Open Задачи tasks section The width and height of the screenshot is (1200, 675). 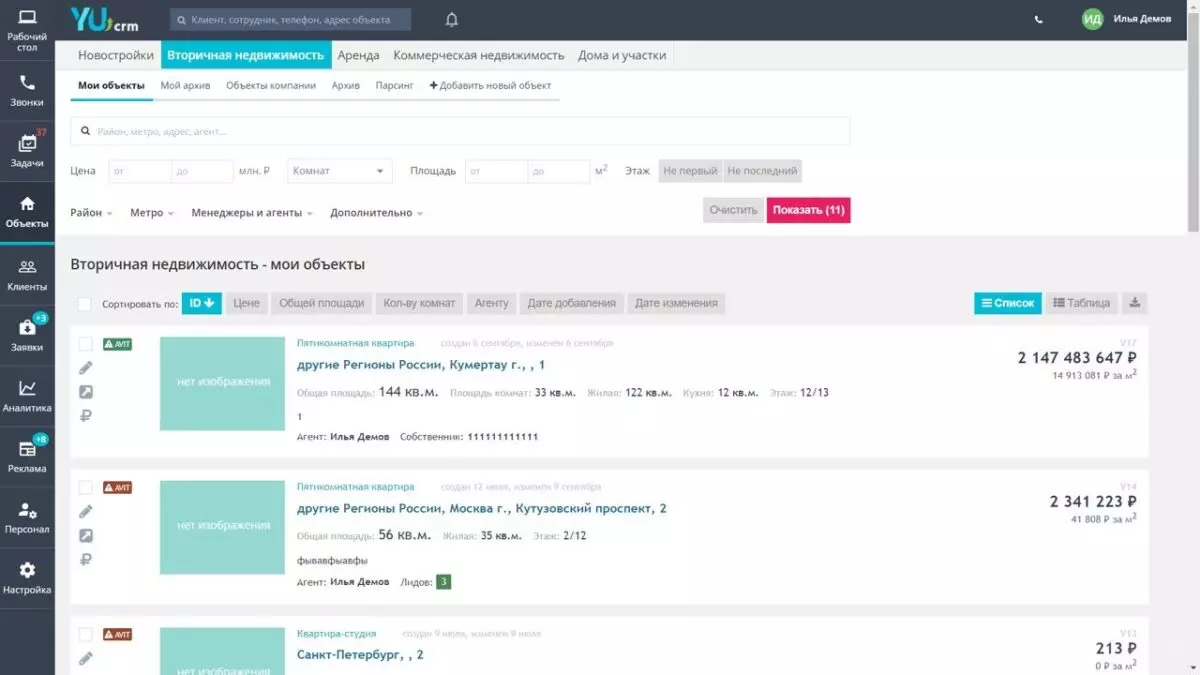[x=27, y=151]
